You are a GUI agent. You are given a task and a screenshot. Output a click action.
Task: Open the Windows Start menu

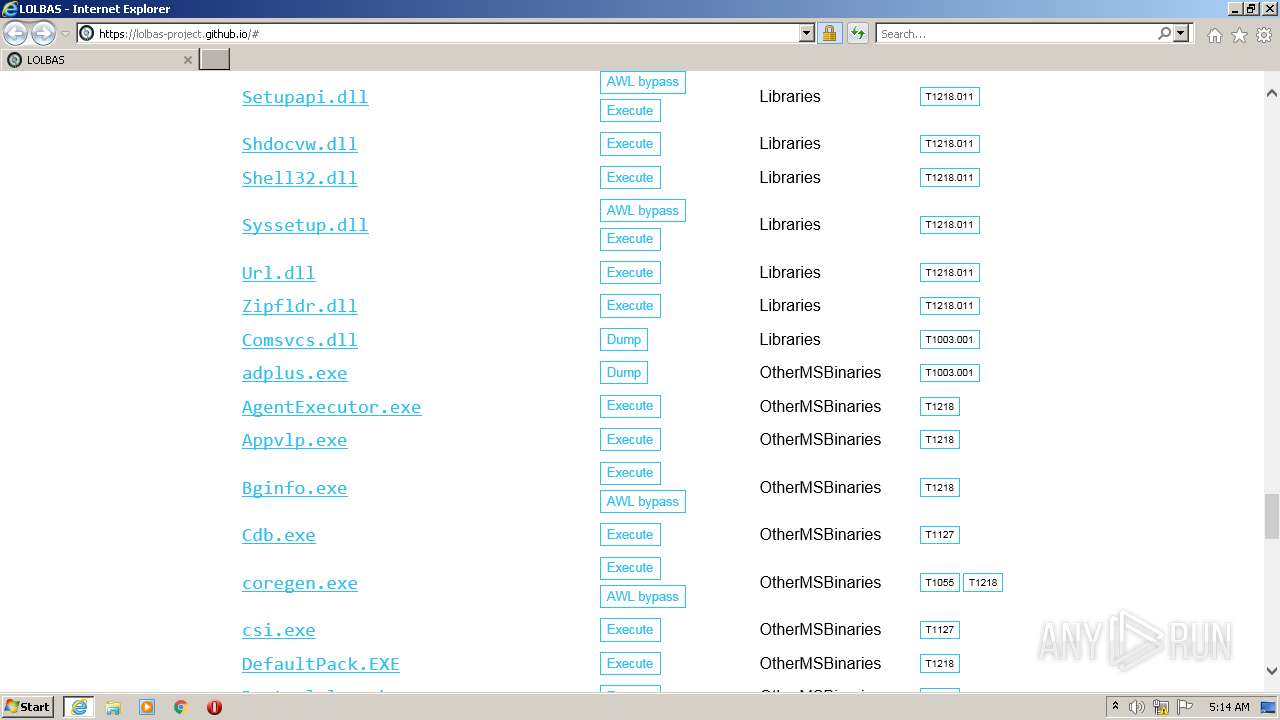point(28,707)
